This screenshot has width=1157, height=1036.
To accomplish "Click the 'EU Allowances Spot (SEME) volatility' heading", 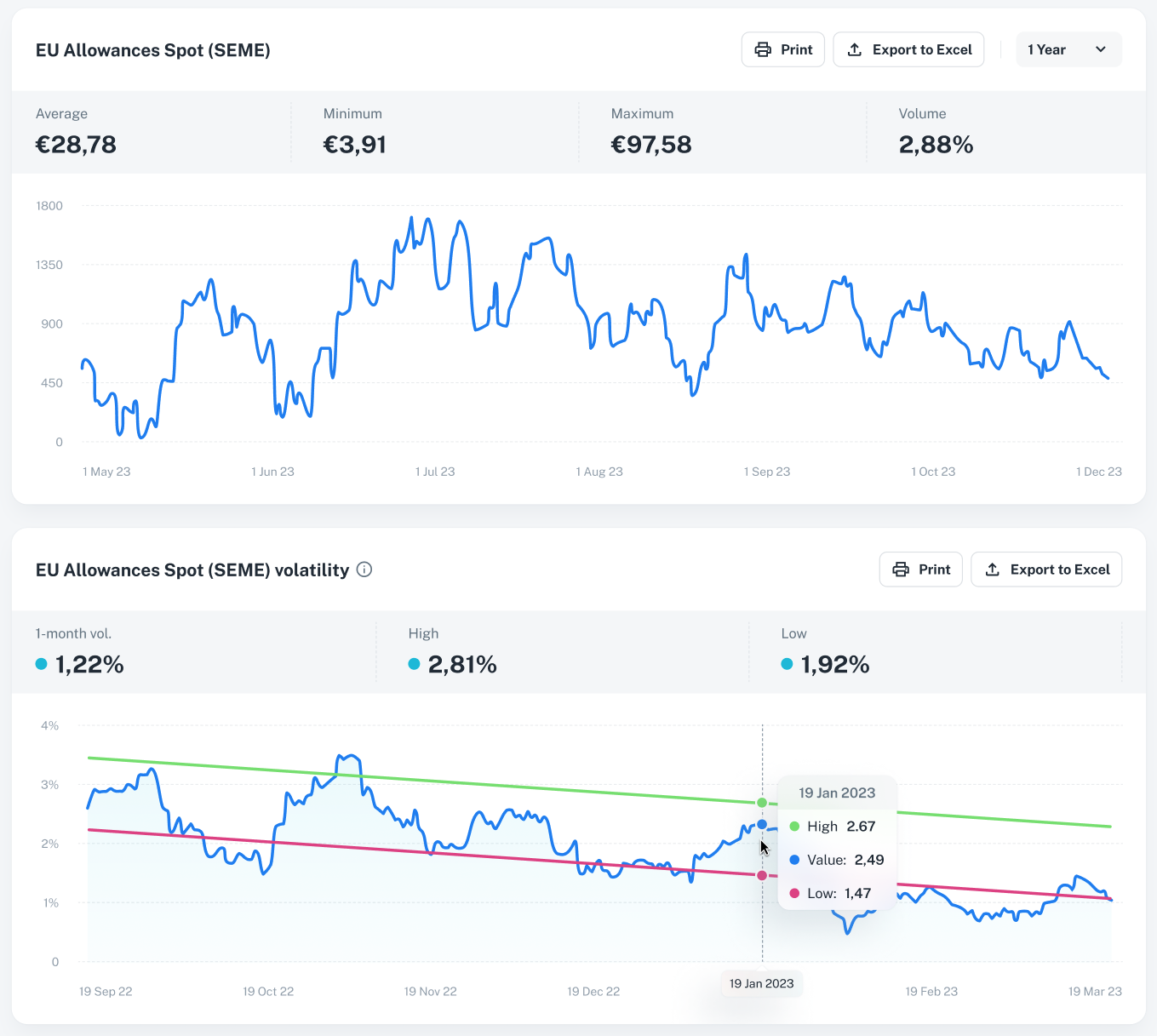I will pyautogui.click(x=192, y=570).
